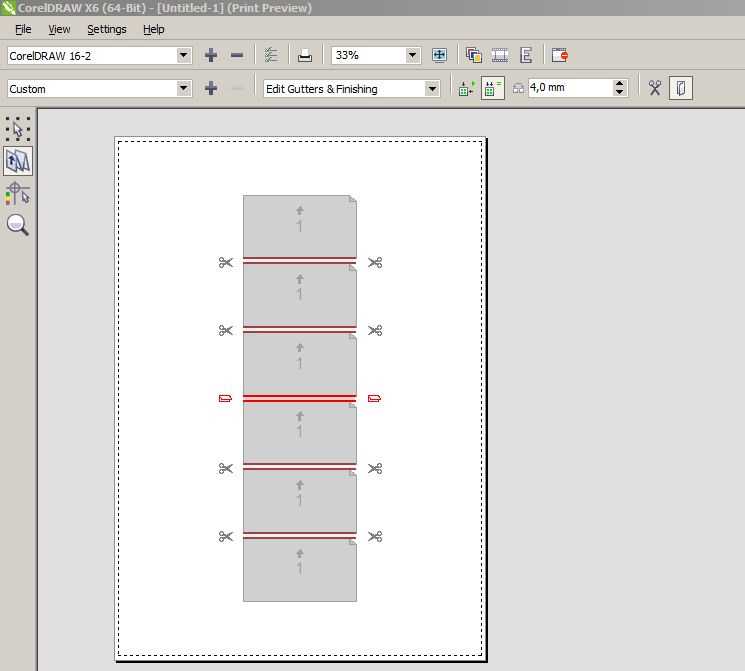Toggle the Mirror emulsion icon
The height and width of the screenshot is (671, 745).
click(x=526, y=56)
